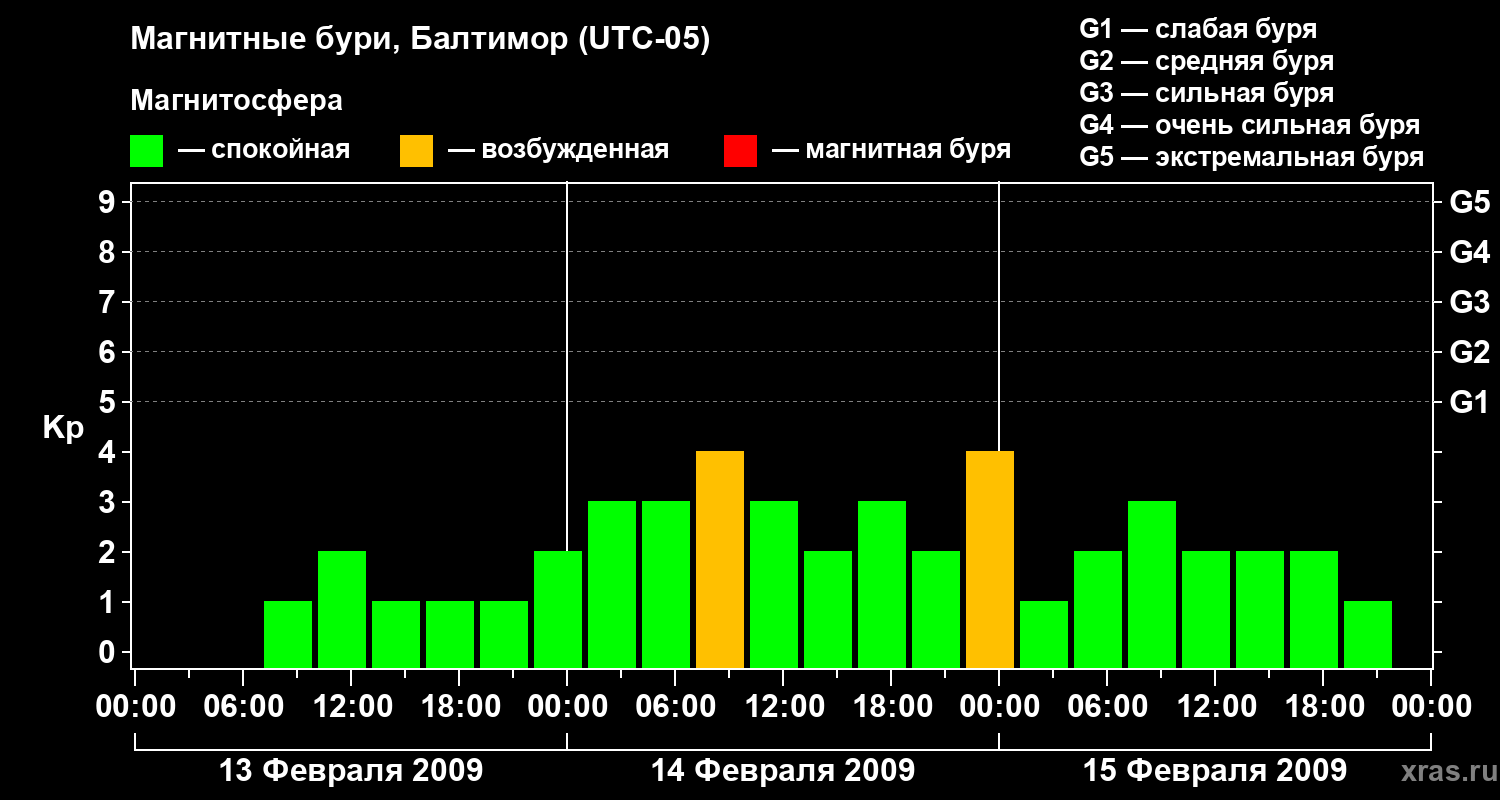The image size is (1500, 800).
Task: Click the red 'магнитная буря' legend swatch
Action: (x=741, y=151)
